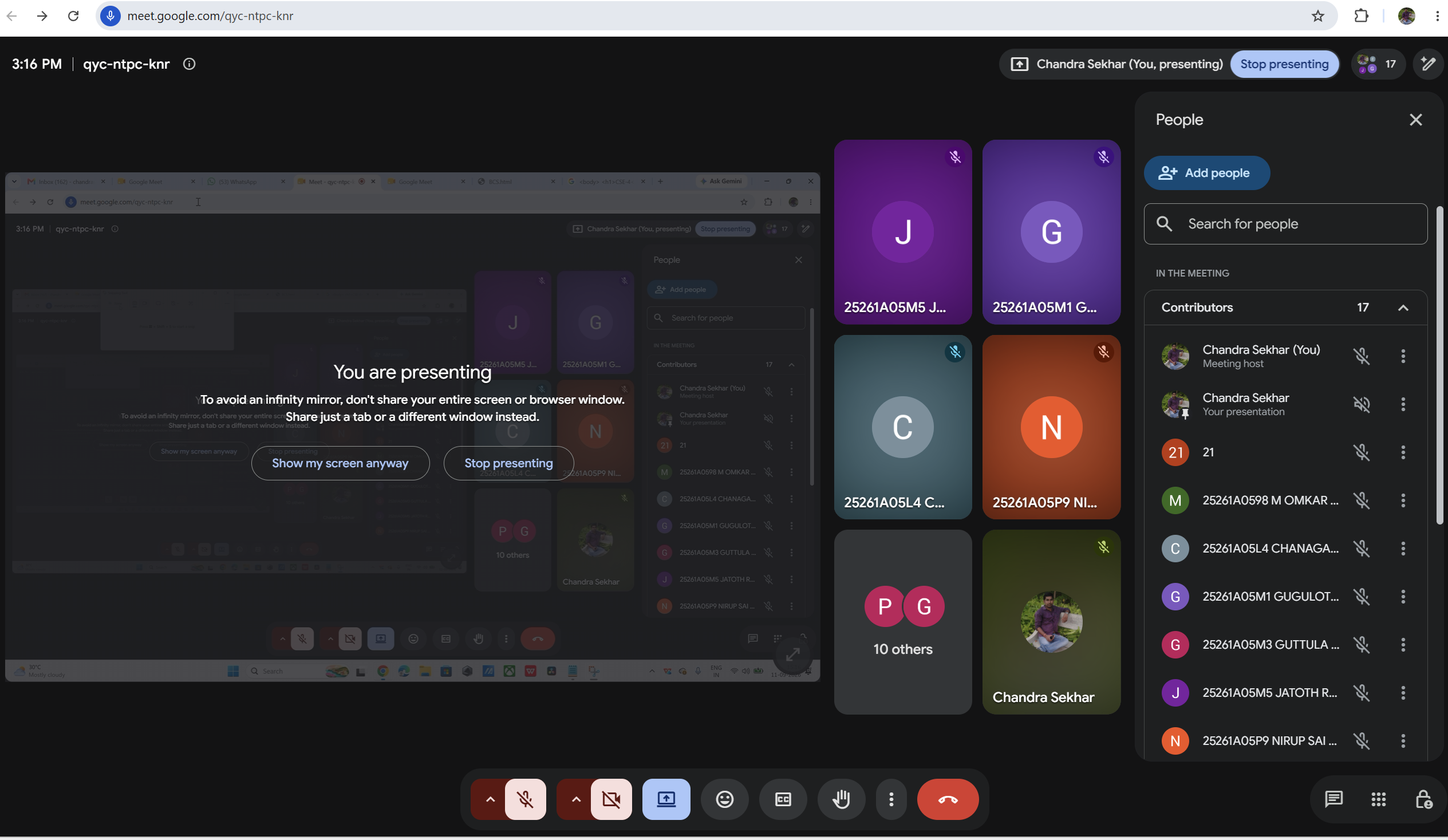Select the 10 others participant tile
Image resolution: width=1448 pixels, height=840 pixels.
[x=902, y=622]
